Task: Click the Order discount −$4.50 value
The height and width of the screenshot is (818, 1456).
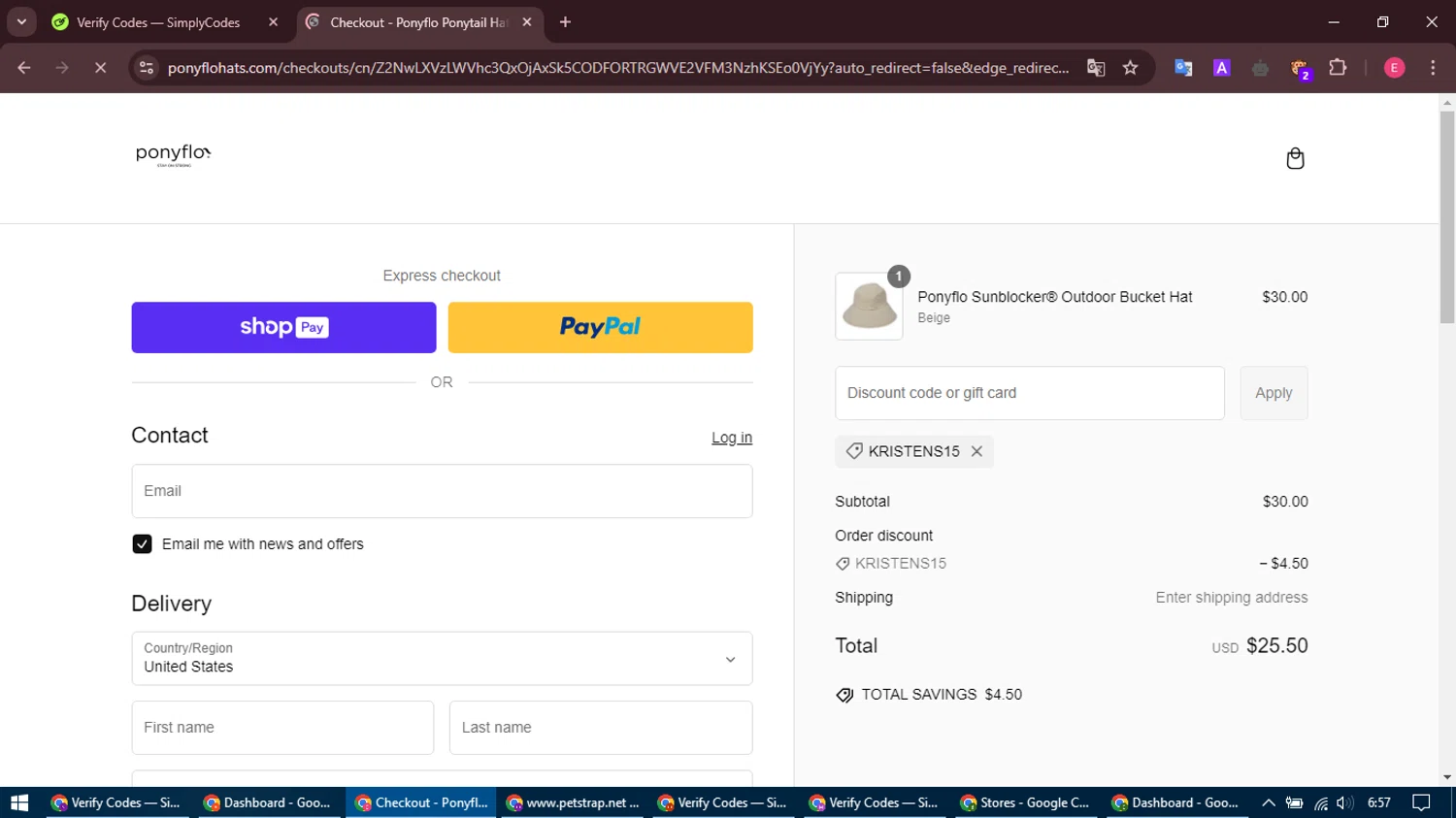Action: point(1283,564)
